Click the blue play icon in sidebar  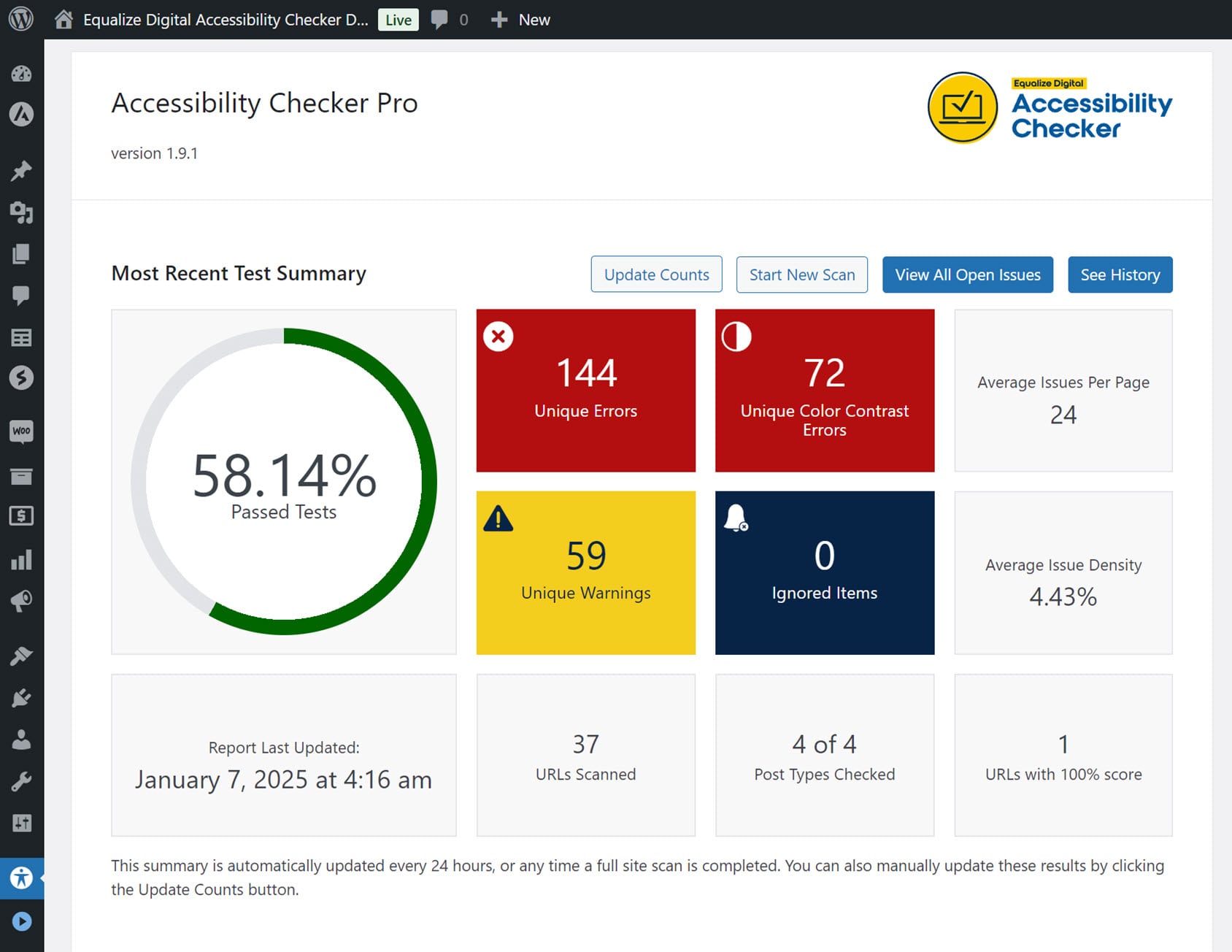click(x=22, y=921)
